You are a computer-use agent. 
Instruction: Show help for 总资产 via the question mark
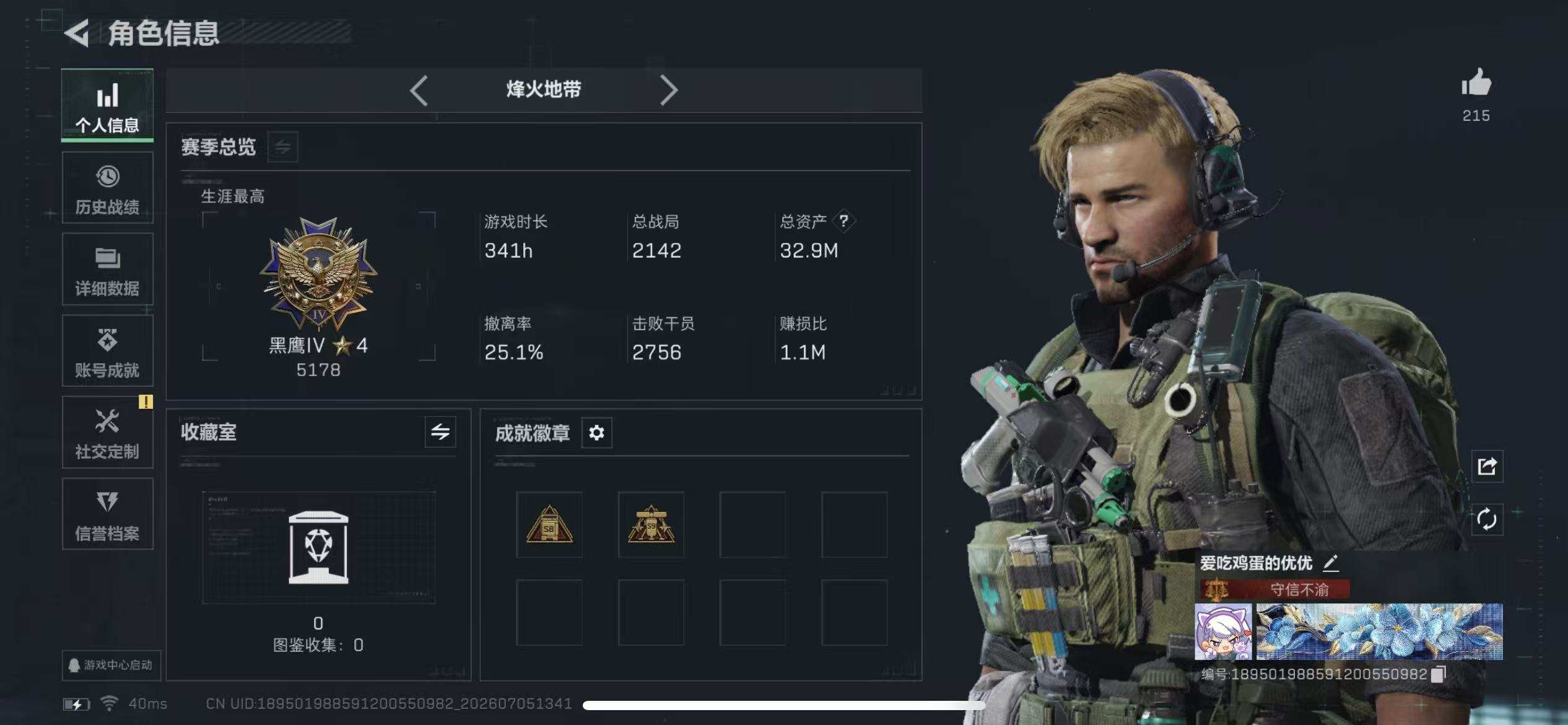[843, 221]
